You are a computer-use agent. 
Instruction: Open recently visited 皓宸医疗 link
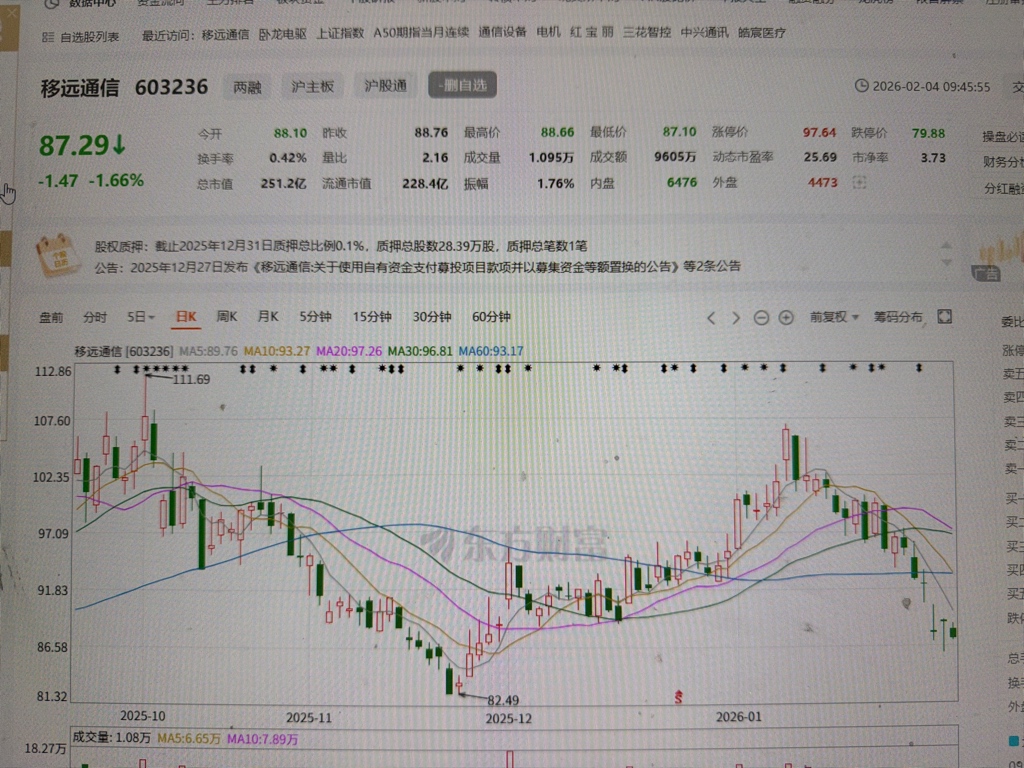(761, 32)
